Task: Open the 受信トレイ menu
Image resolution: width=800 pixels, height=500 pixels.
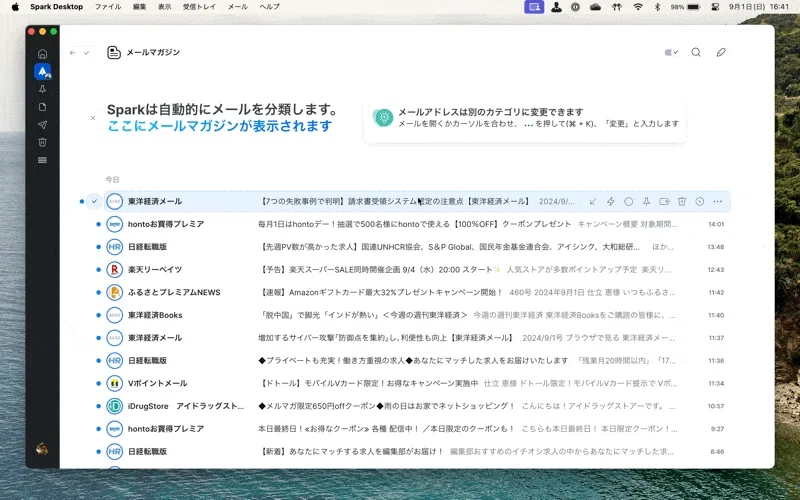Action: pyautogui.click(x=199, y=7)
